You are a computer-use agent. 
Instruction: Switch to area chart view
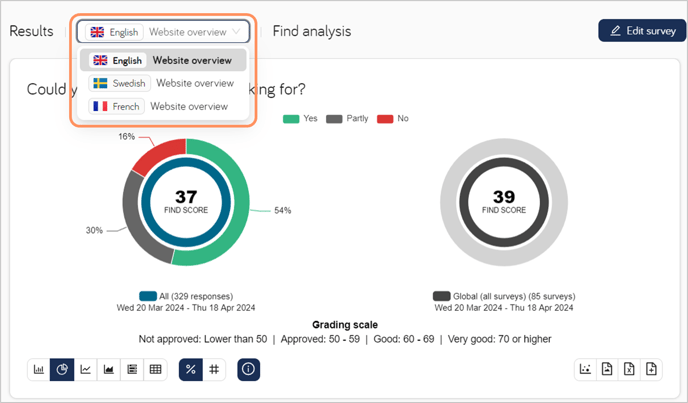(109, 370)
